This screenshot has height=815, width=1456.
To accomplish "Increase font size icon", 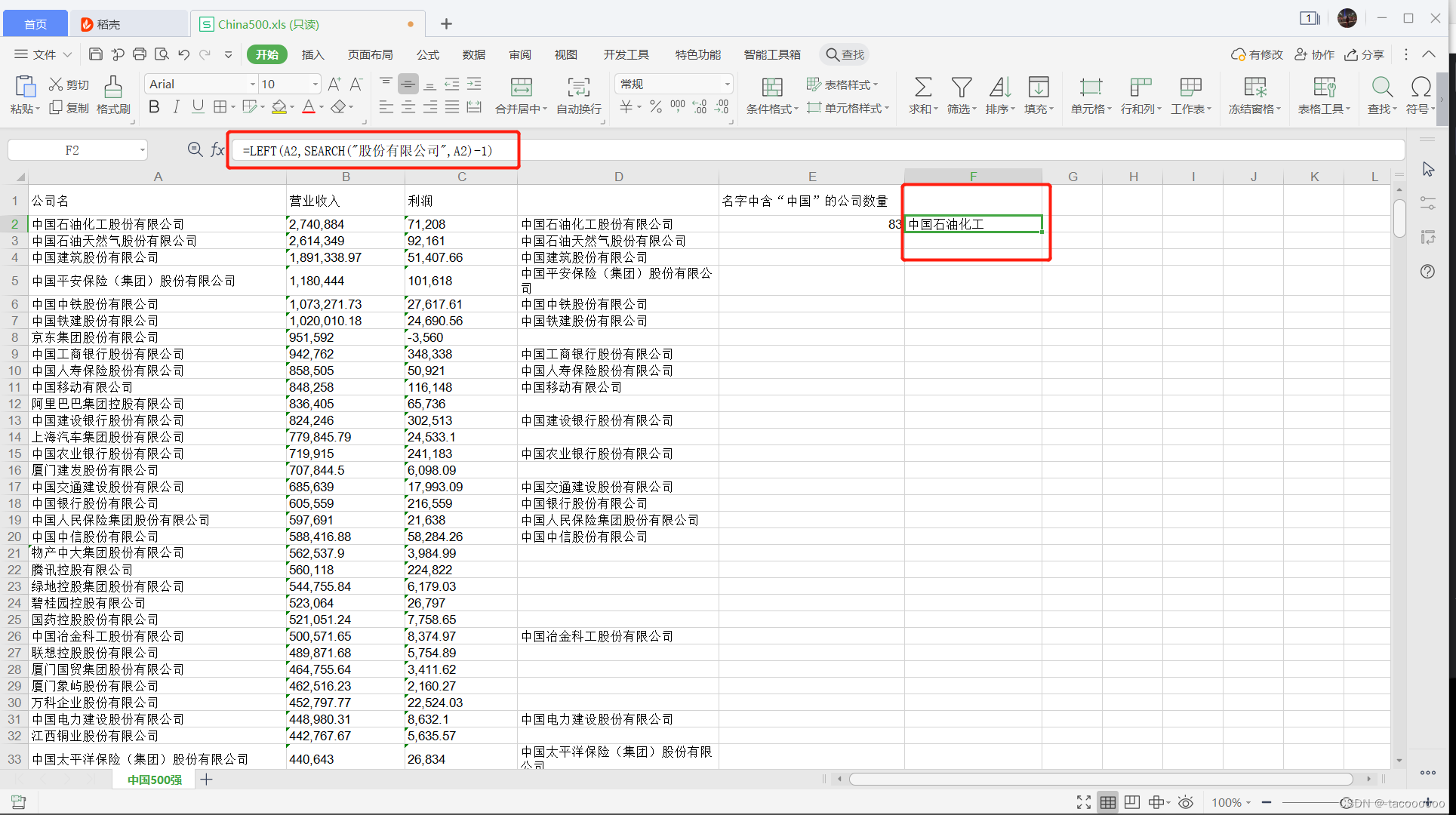I will click(x=334, y=84).
